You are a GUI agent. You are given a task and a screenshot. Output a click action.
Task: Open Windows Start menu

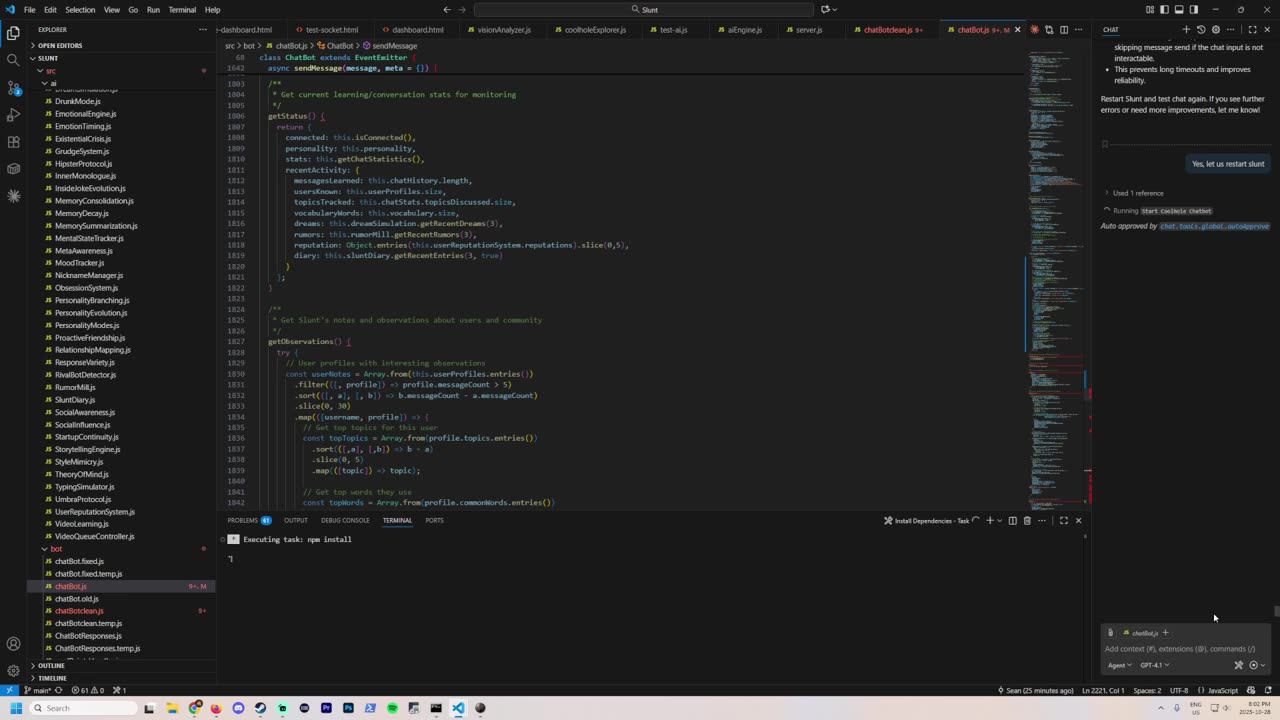point(15,708)
